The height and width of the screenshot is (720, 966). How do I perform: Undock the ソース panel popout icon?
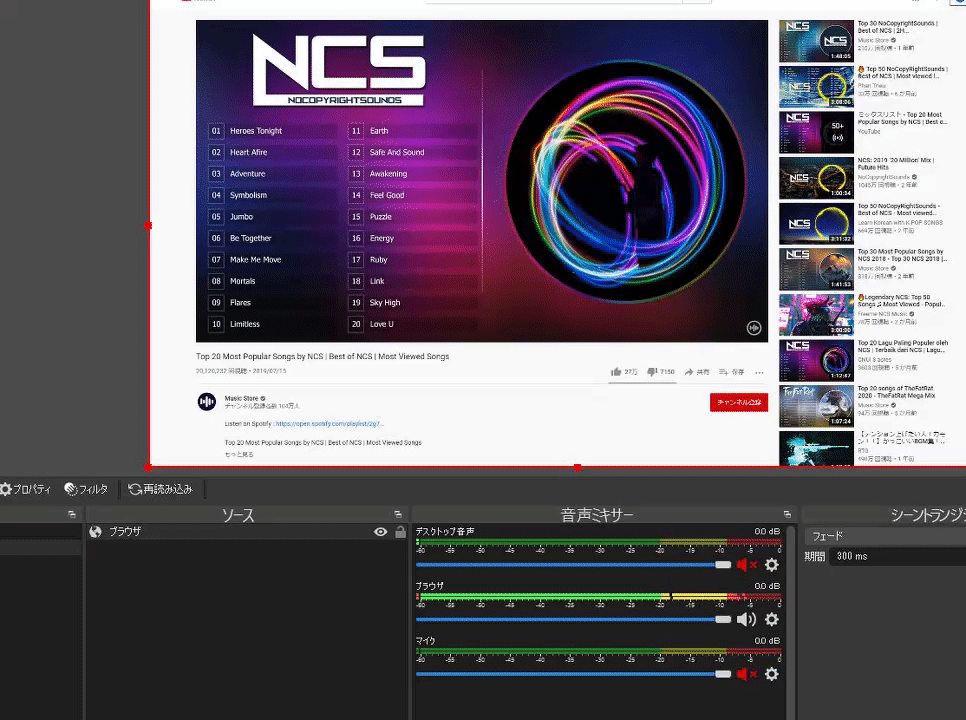pos(398,514)
